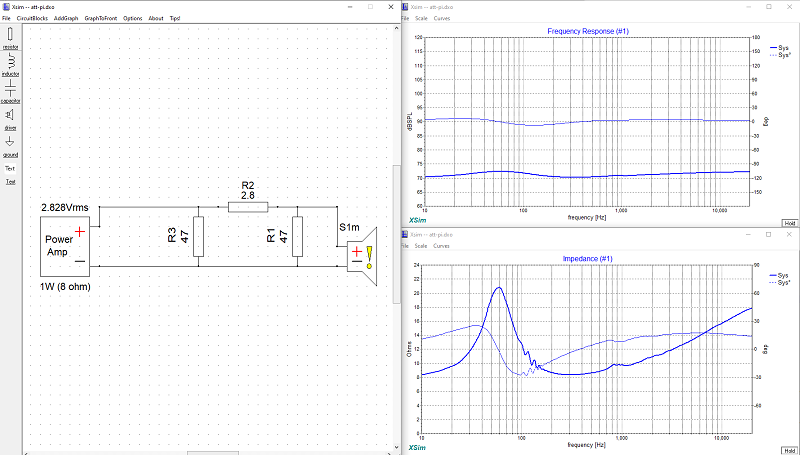This screenshot has height=455, width=800.
Task: Select the S1m speaker driver symbol
Action: click(x=362, y=256)
